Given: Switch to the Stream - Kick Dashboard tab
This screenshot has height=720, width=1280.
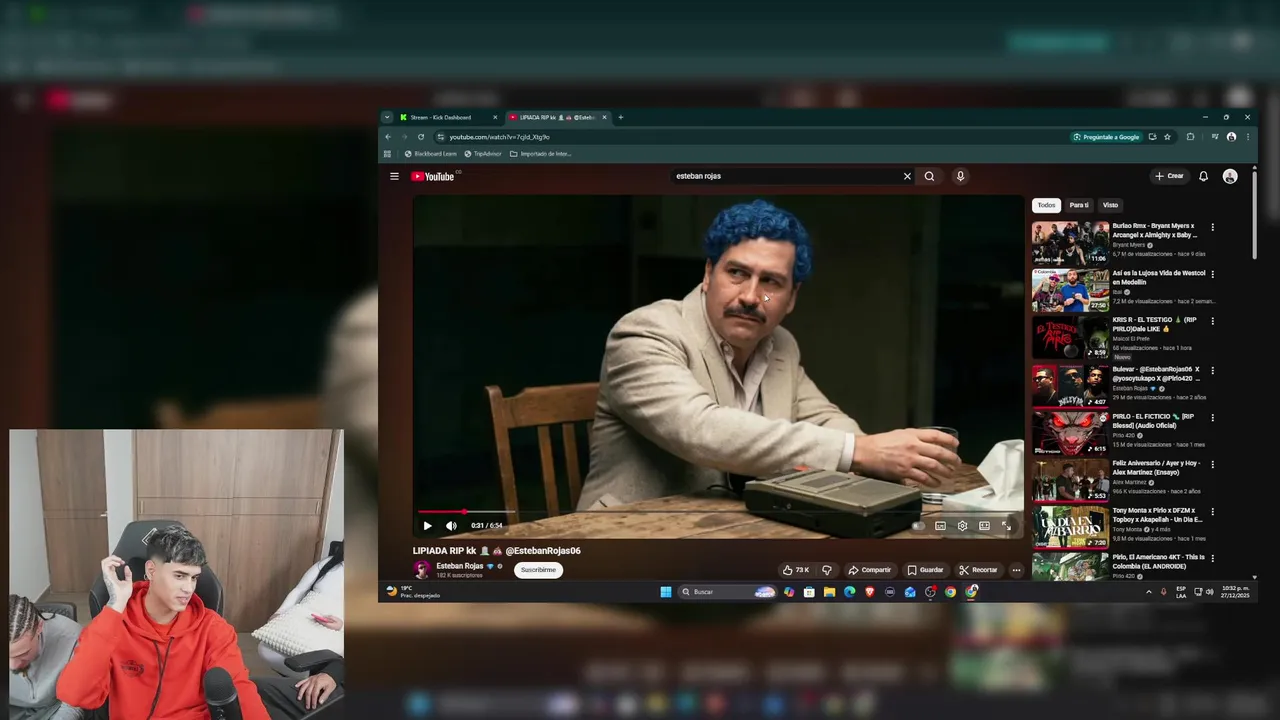Looking at the screenshot, I should [448, 117].
